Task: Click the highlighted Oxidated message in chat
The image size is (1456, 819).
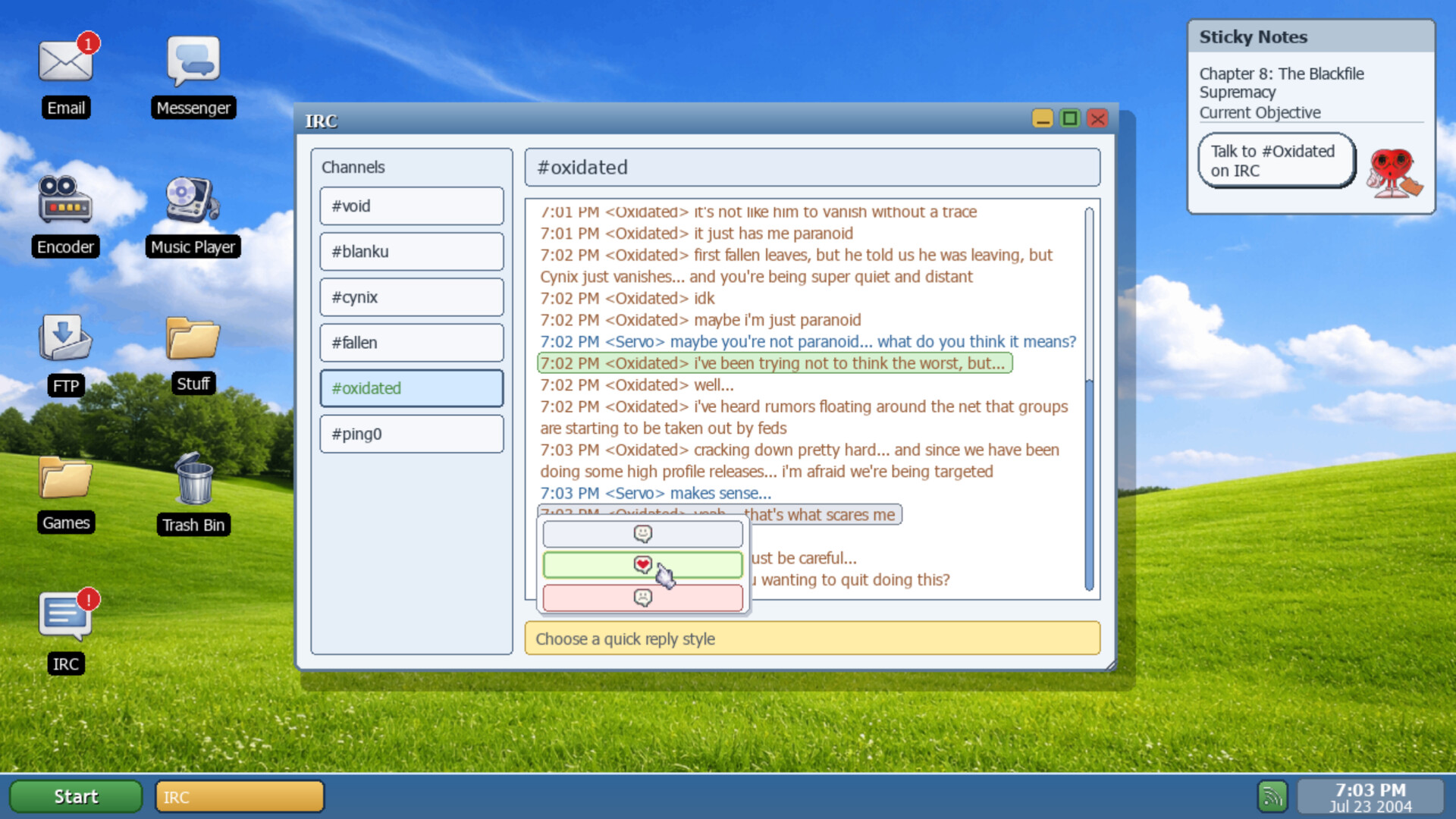Action: [774, 363]
